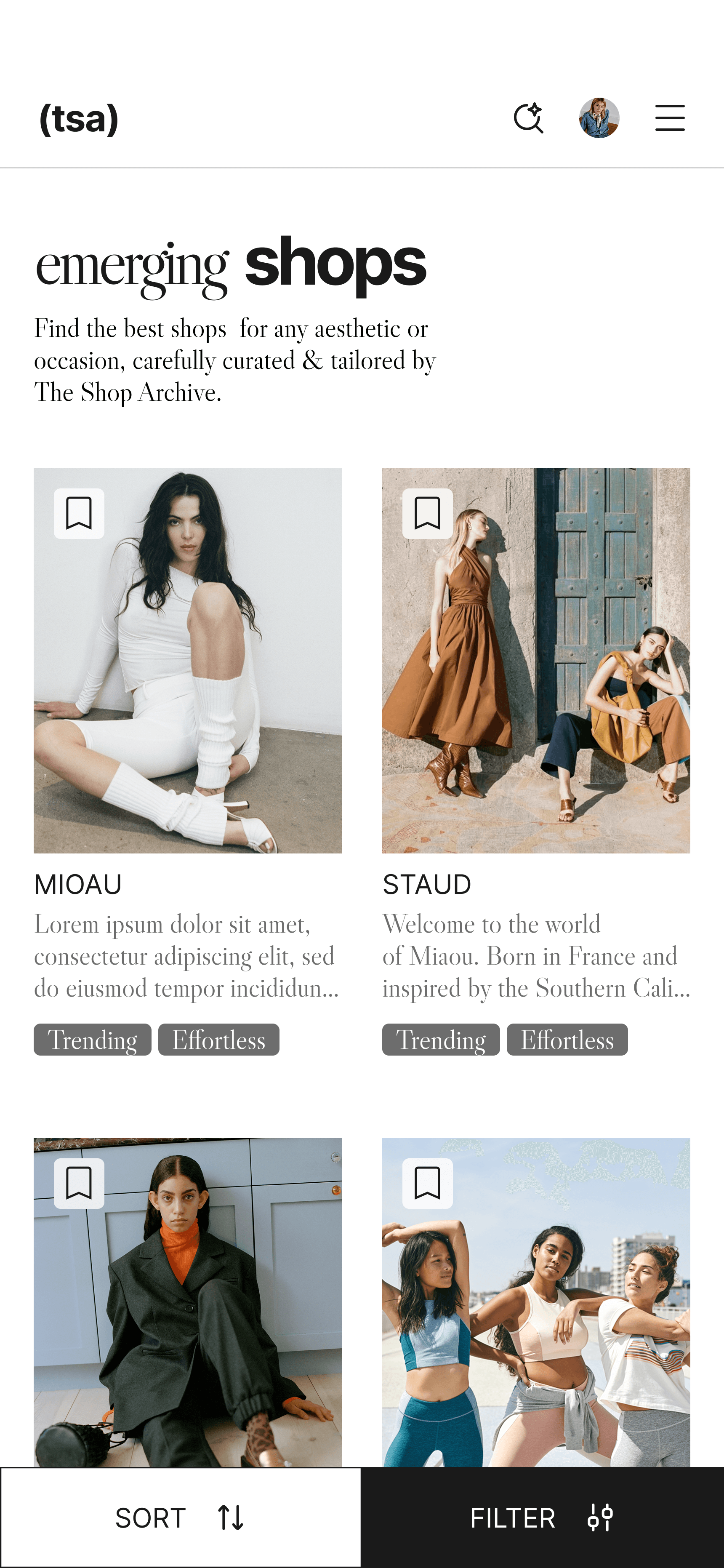This screenshot has width=724, height=1568.
Task: Open the FILTER panel
Action: coord(543,1517)
